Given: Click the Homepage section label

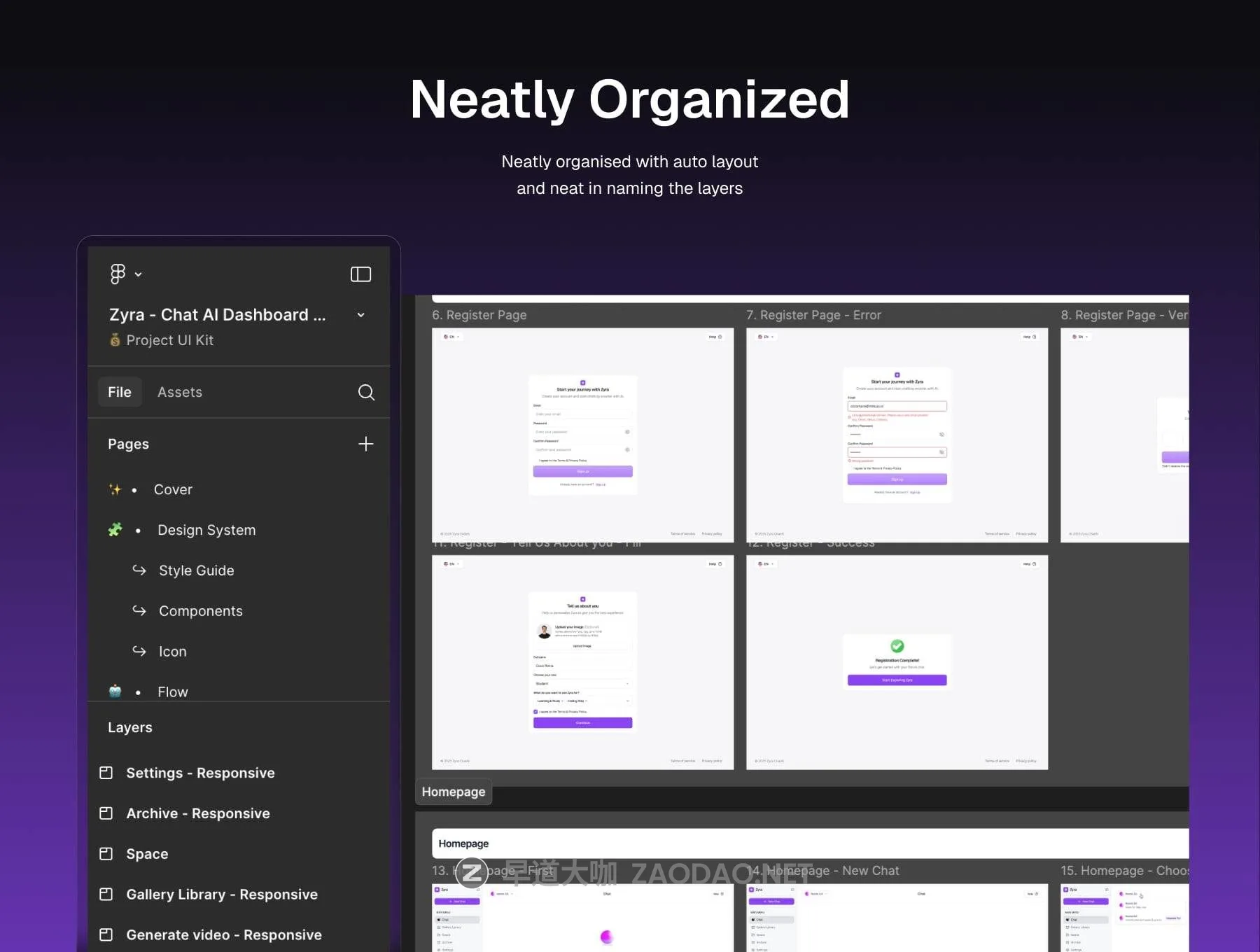Looking at the screenshot, I should pyautogui.click(x=454, y=792).
